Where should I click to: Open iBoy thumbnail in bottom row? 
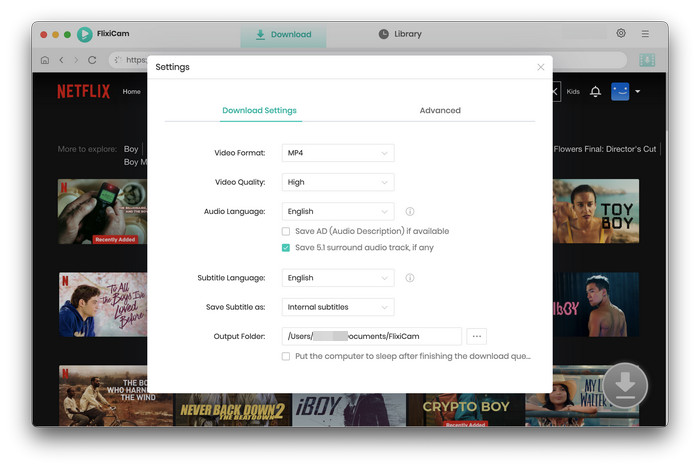point(349,410)
